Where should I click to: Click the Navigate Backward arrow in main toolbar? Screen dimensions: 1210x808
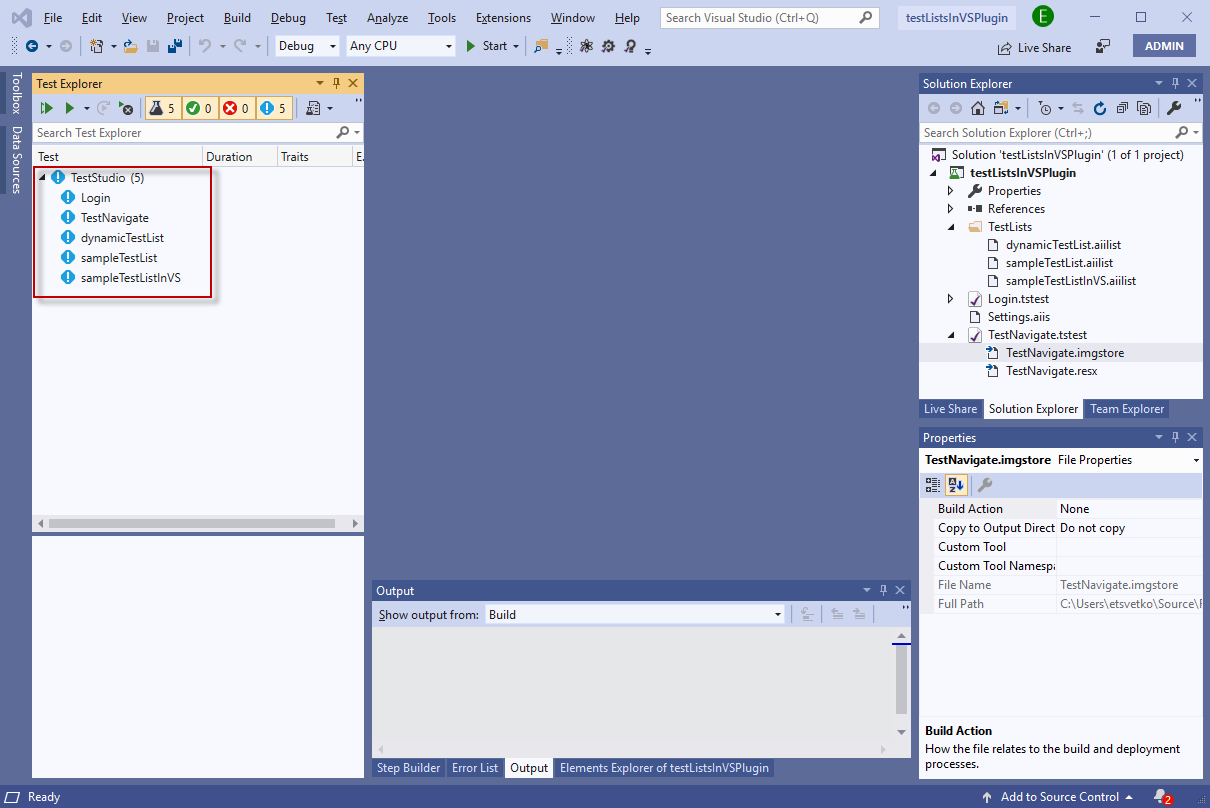pyautogui.click(x=32, y=46)
